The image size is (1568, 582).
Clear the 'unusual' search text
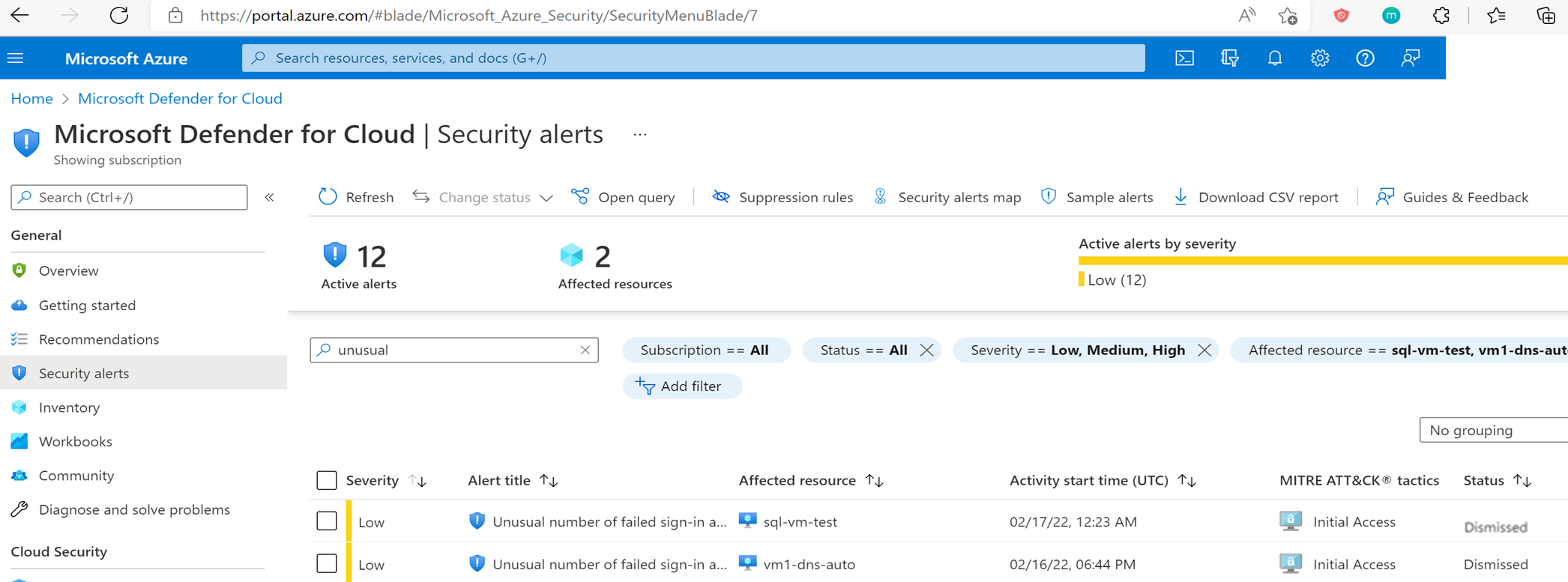pos(585,350)
